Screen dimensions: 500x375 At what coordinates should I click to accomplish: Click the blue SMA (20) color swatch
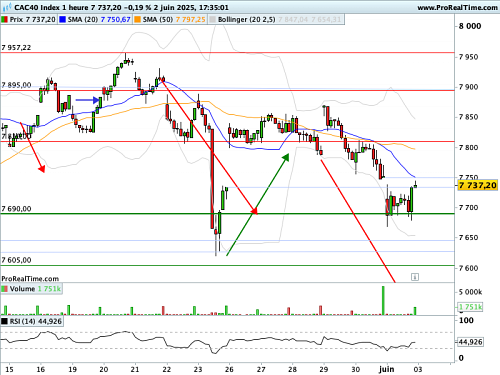pyautogui.click(x=63, y=20)
